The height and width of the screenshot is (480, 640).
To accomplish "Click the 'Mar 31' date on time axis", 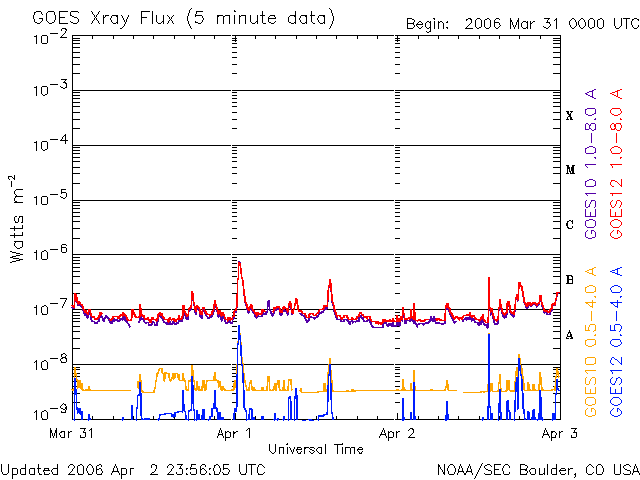I will (x=71, y=434).
